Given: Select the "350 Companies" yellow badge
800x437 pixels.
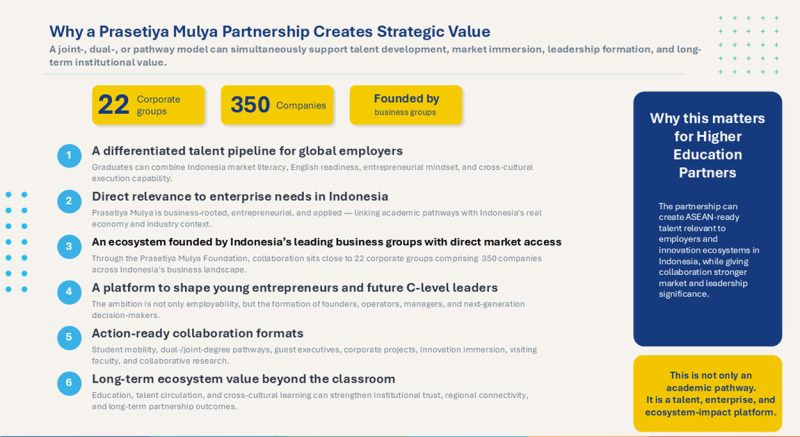Looking at the screenshot, I should (x=278, y=105).
